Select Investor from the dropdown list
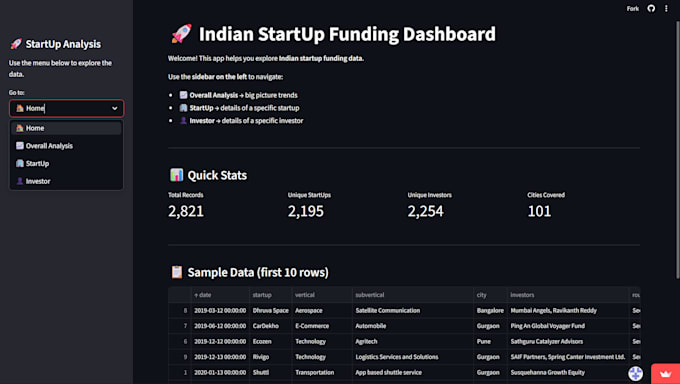 coord(66,181)
